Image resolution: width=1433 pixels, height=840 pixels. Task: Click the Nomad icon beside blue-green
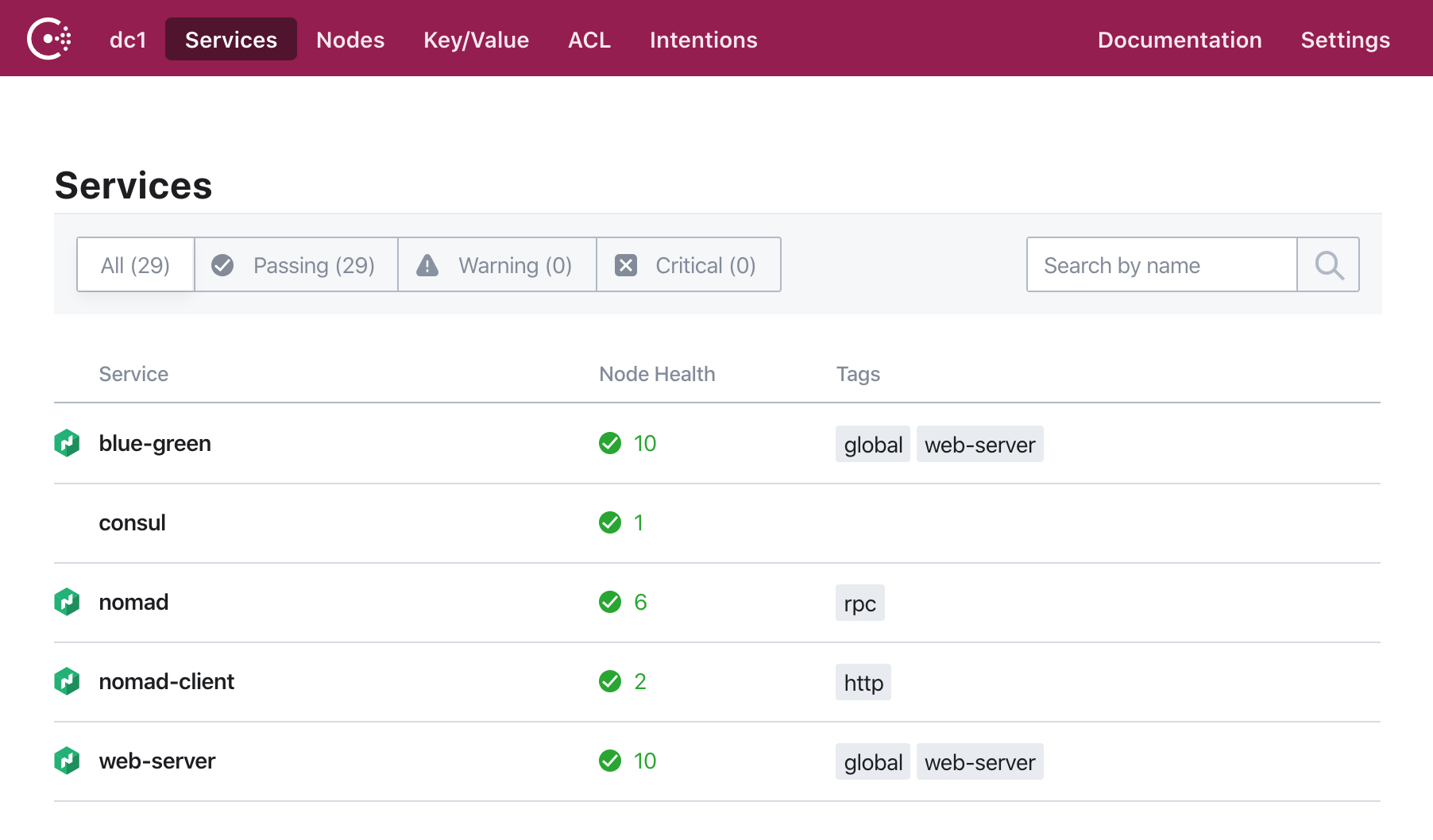[67, 443]
